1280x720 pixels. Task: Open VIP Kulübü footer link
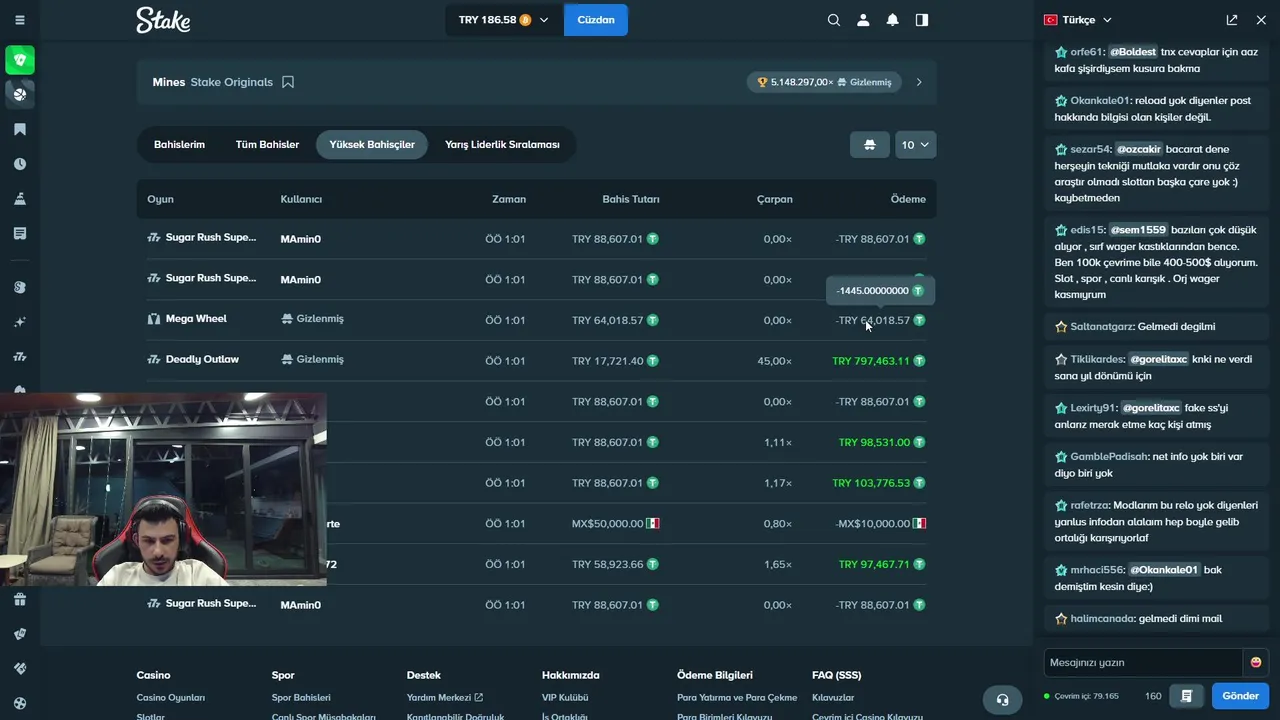tap(565, 697)
